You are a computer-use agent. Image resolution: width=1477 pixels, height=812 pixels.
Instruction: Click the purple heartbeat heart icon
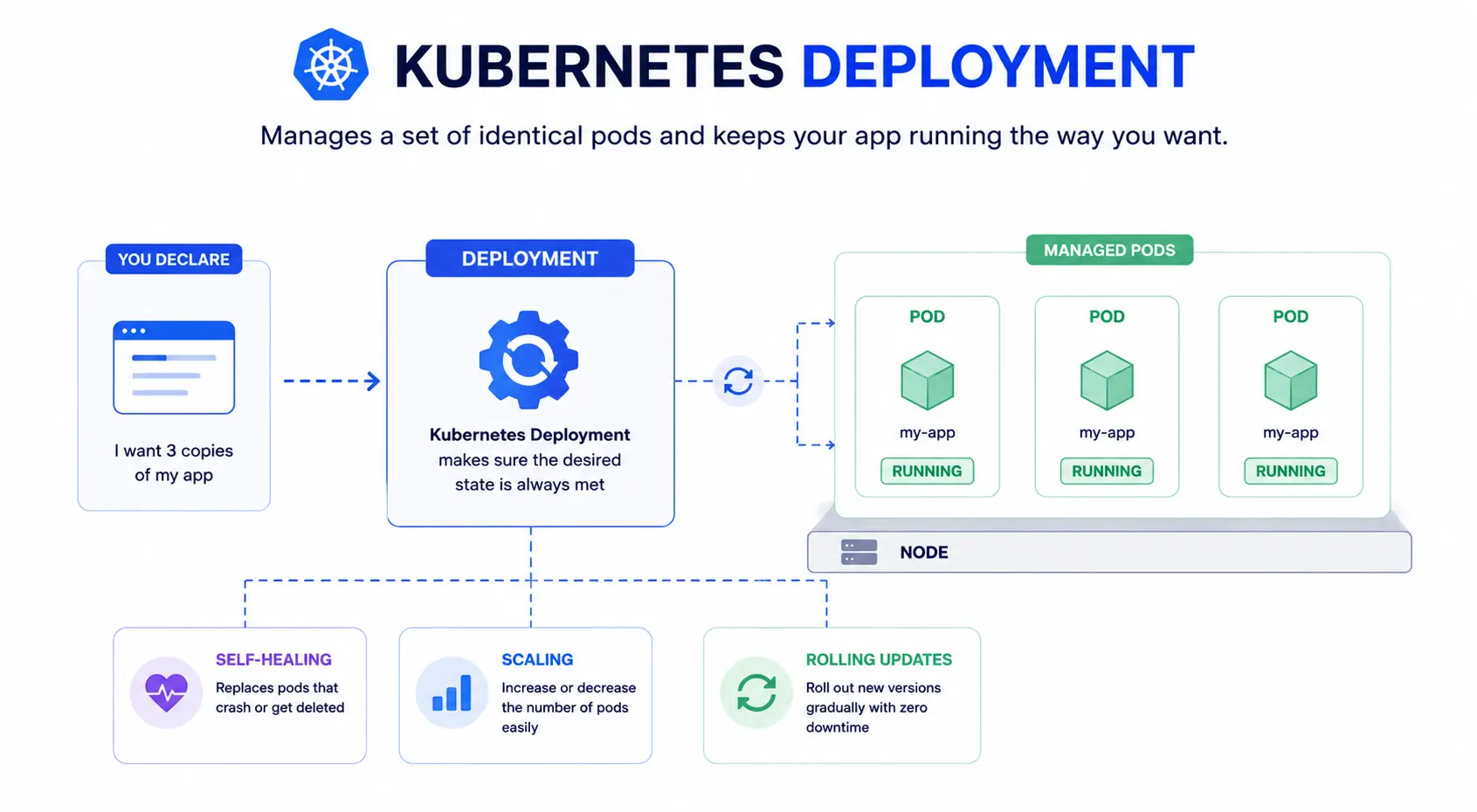click(x=166, y=693)
